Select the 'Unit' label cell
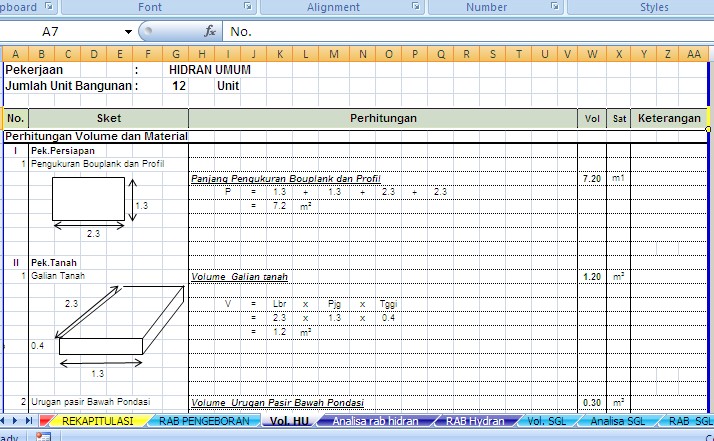This screenshot has height=441, width=714. pos(228,86)
